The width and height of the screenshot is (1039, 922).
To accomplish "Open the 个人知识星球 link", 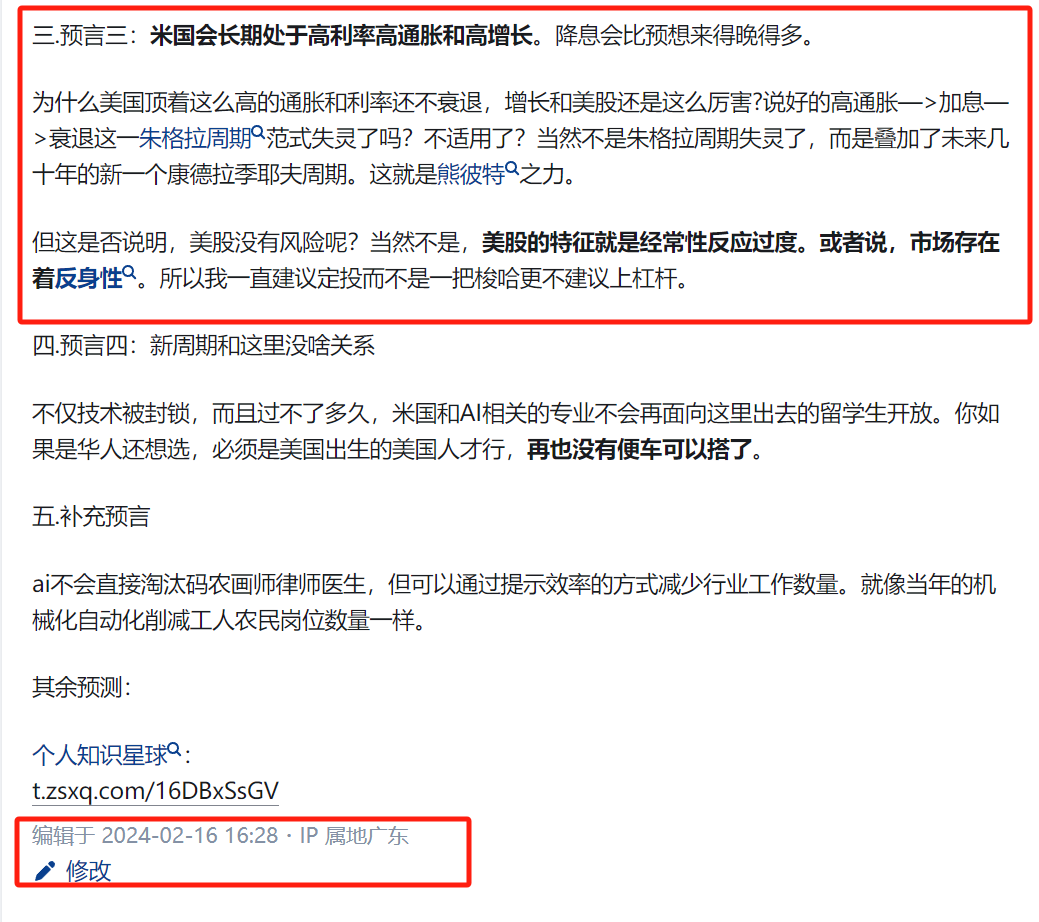I will pos(100,755).
